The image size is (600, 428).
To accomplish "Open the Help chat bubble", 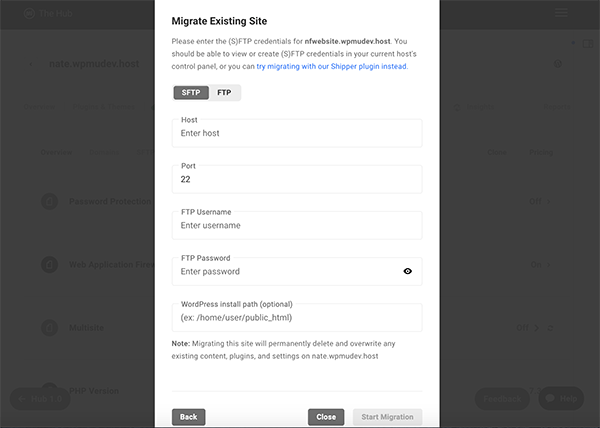I will point(561,398).
